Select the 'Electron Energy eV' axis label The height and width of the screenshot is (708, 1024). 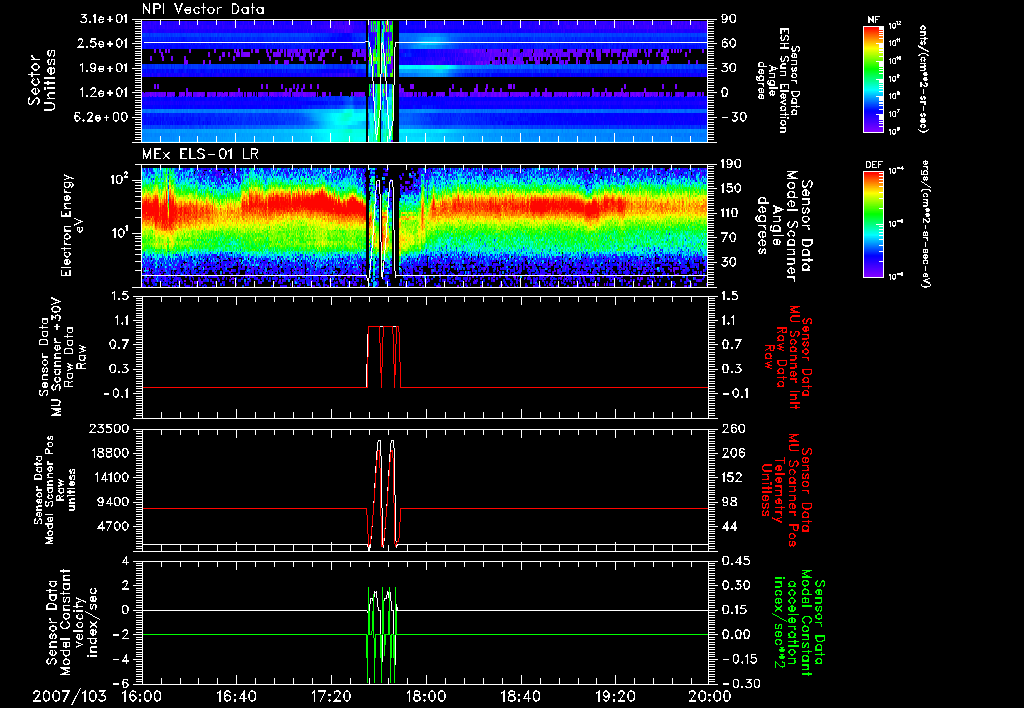pyautogui.click(x=73, y=225)
